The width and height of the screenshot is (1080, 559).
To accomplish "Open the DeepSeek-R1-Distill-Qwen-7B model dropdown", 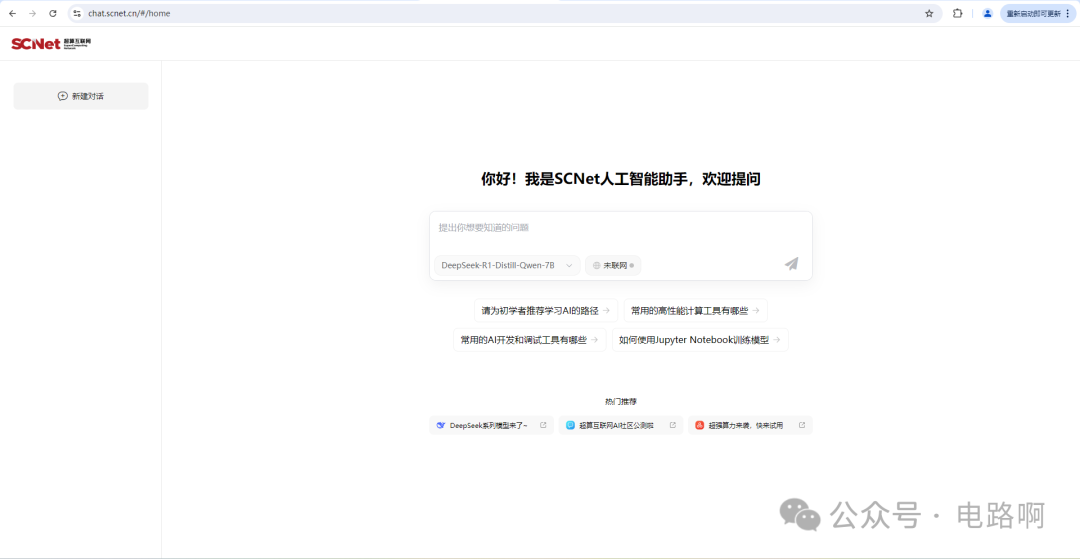I will (x=507, y=265).
